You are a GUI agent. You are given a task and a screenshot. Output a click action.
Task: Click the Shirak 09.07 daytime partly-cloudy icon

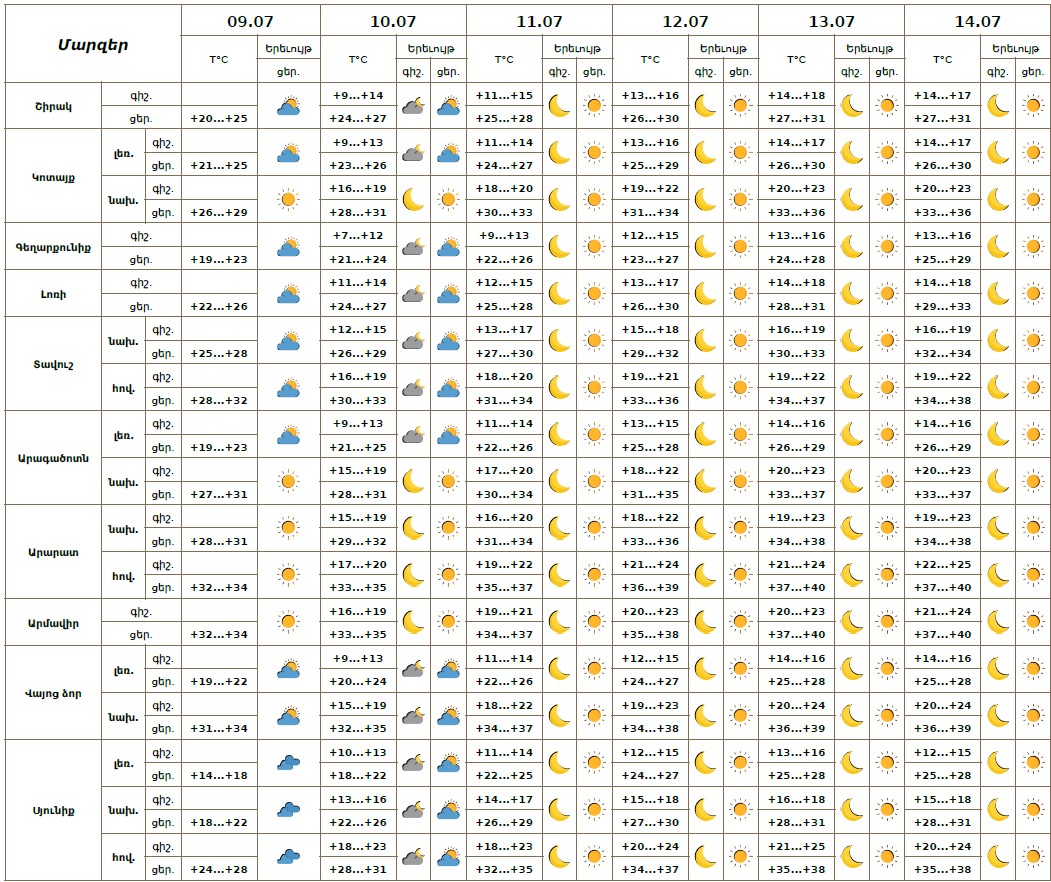pos(288,106)
